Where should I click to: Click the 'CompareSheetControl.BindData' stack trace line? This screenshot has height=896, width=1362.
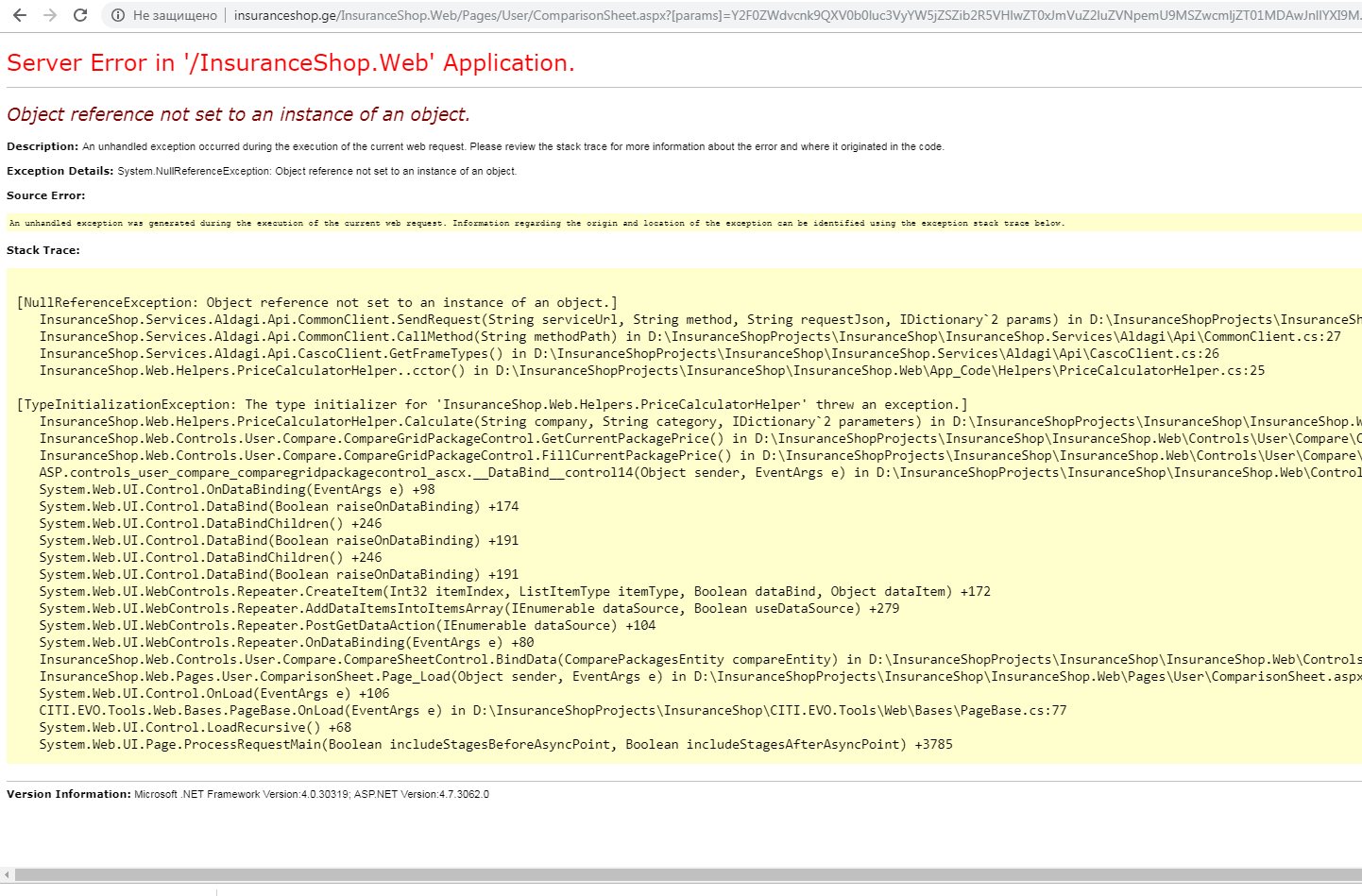[x=700, y=660]
